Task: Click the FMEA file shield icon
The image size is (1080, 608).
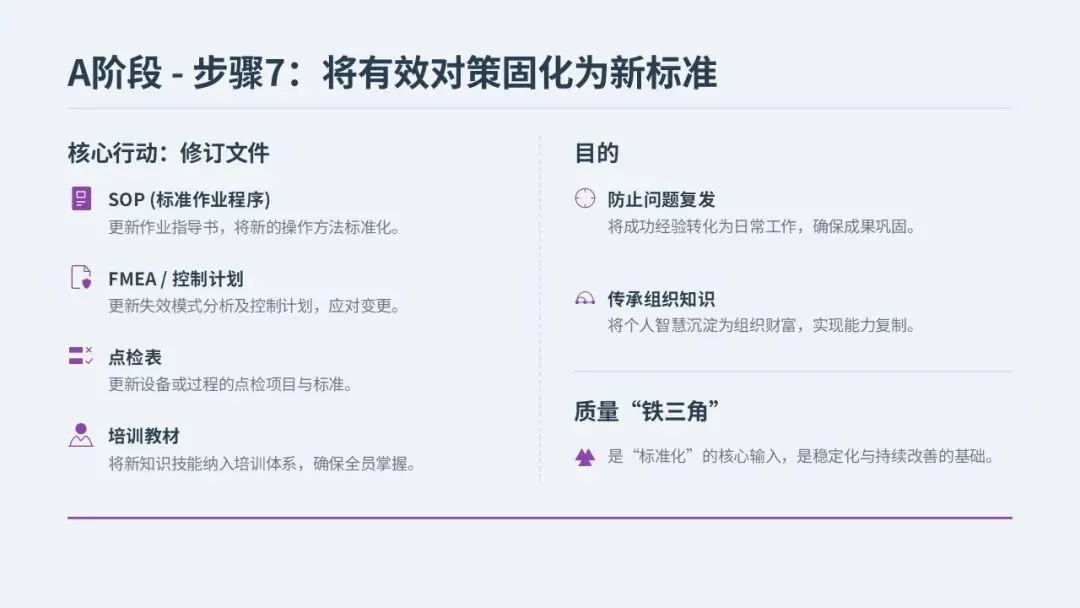Action: [x=81, y=277]
